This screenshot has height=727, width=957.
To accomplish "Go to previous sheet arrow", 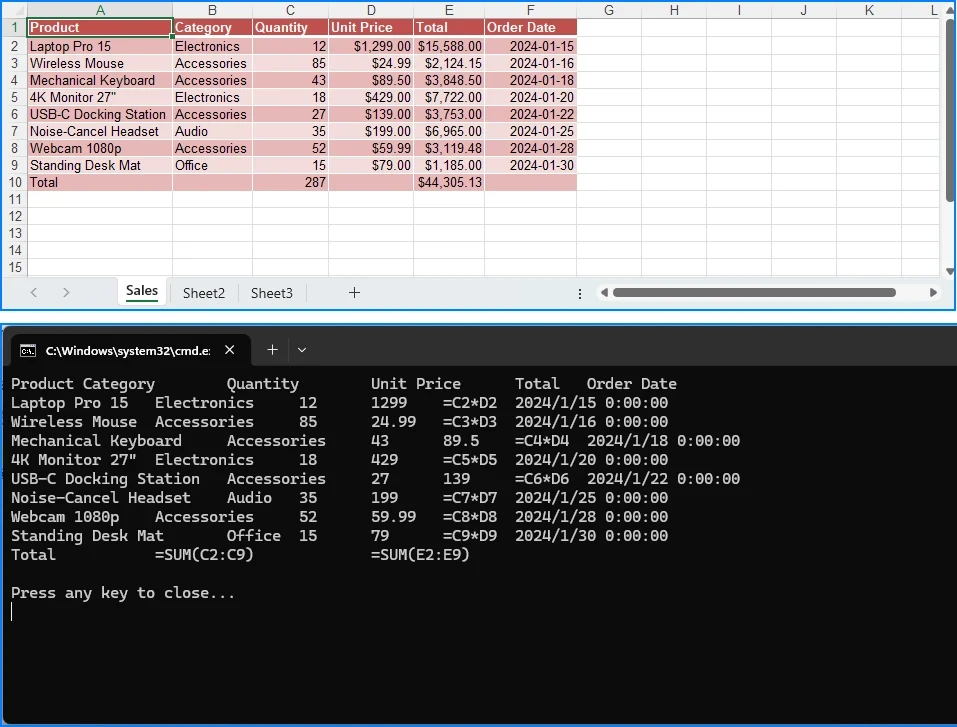I will pyautogui.click(x=34, y=293).
